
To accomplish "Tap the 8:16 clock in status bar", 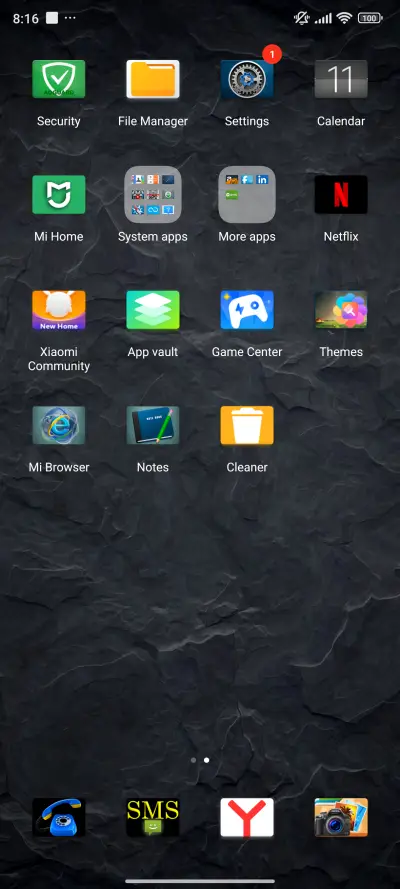I will 25,19.
